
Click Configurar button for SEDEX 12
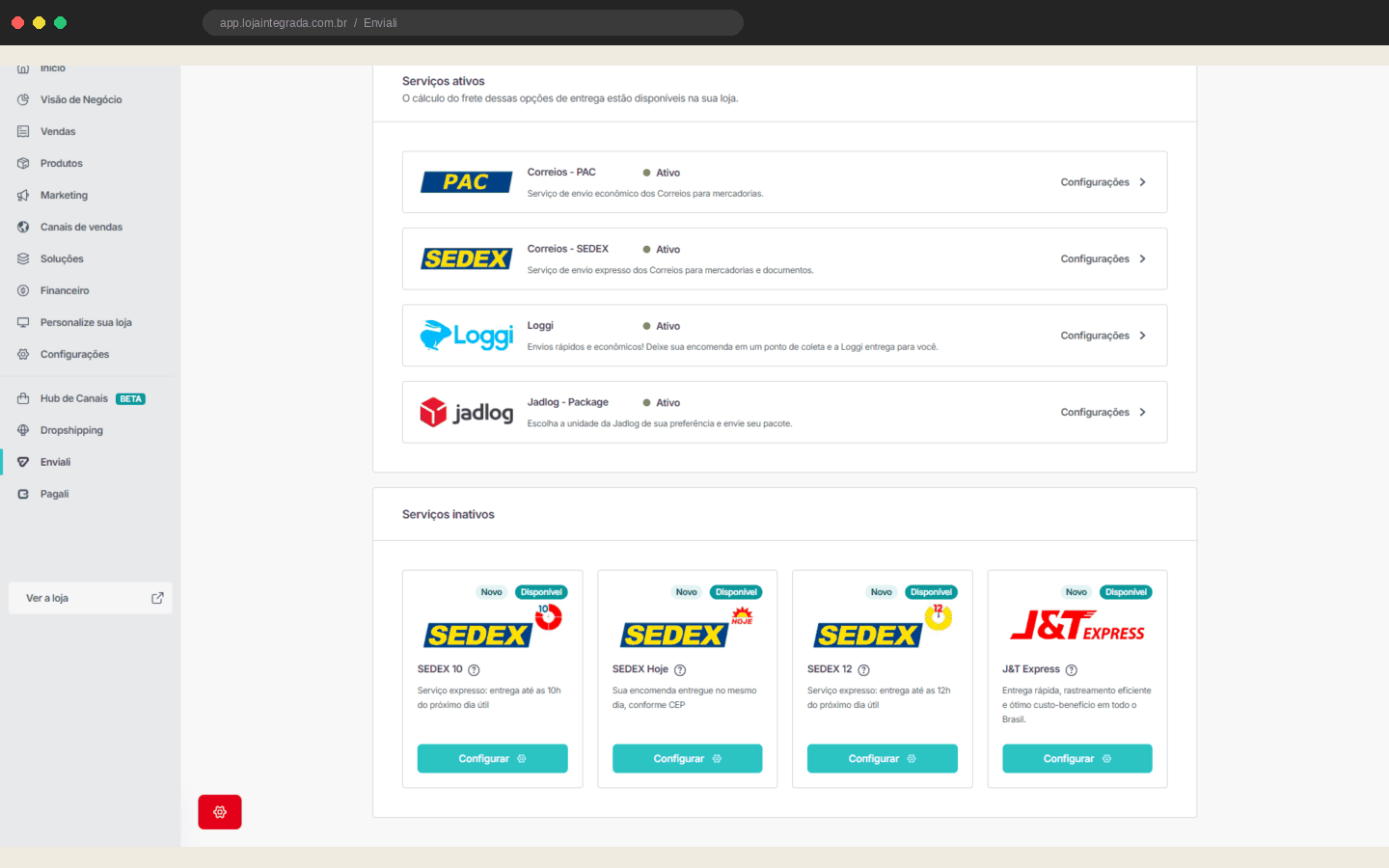[x=883, y=758]
